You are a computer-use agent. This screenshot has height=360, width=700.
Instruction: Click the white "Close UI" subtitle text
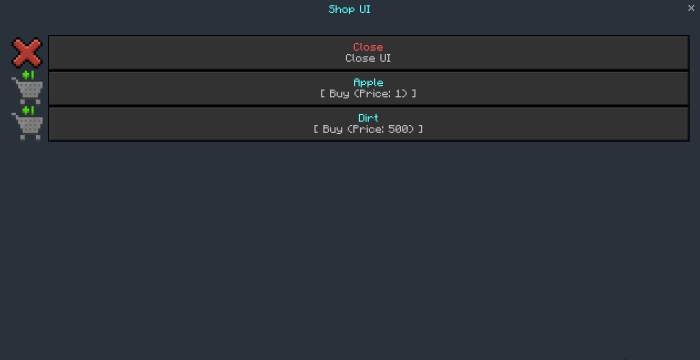(x=368, y=59)
